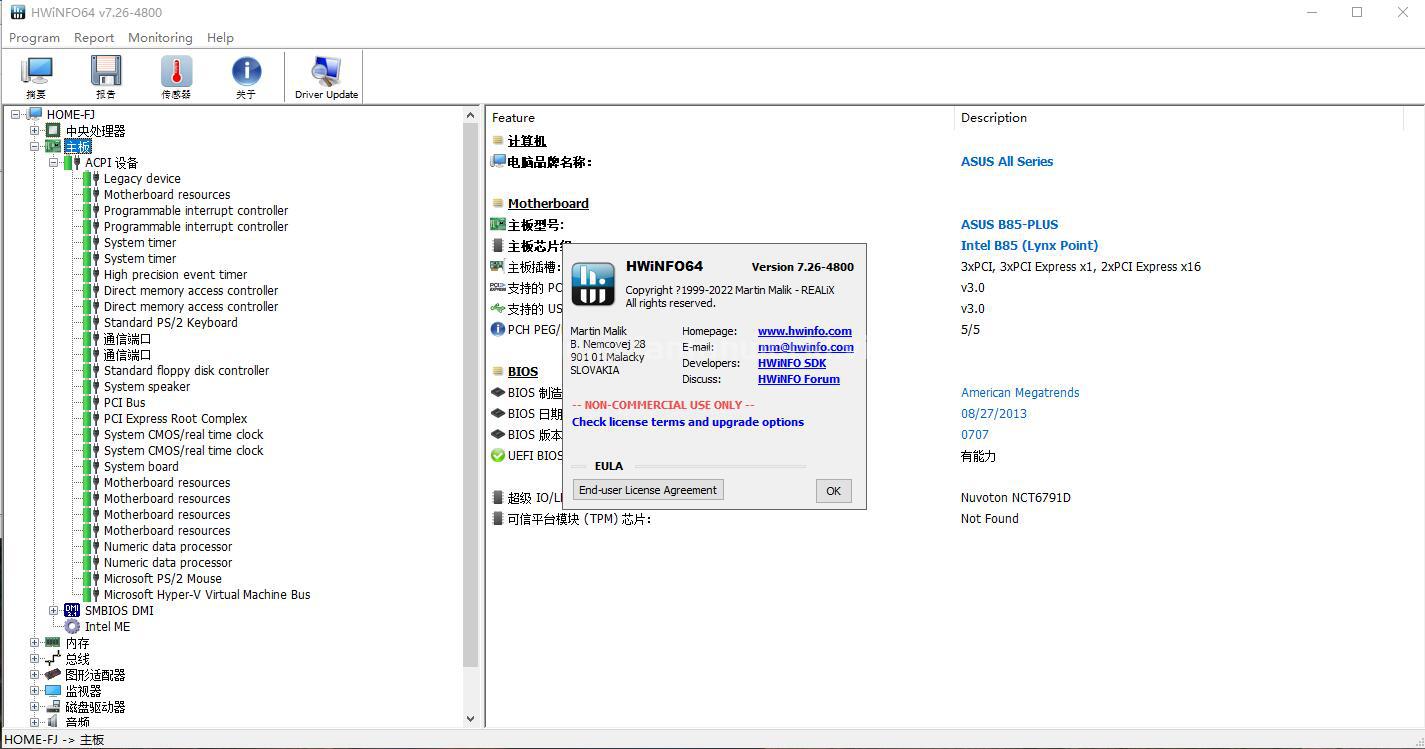Open the Program menu
The image size is (1425, 749).
[x=34, y=37]
